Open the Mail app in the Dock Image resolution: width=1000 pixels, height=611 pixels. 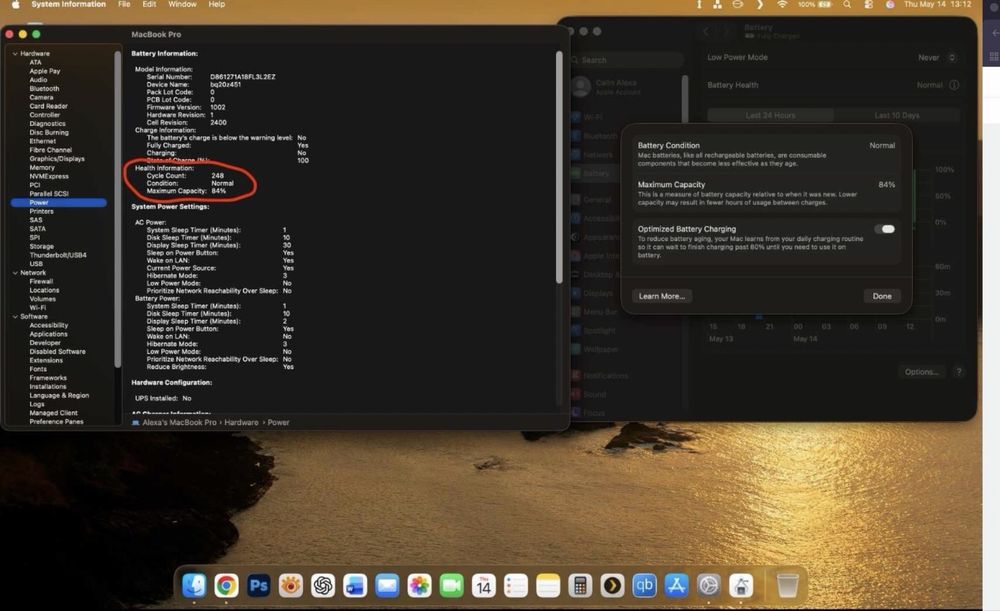coord(387,585)
